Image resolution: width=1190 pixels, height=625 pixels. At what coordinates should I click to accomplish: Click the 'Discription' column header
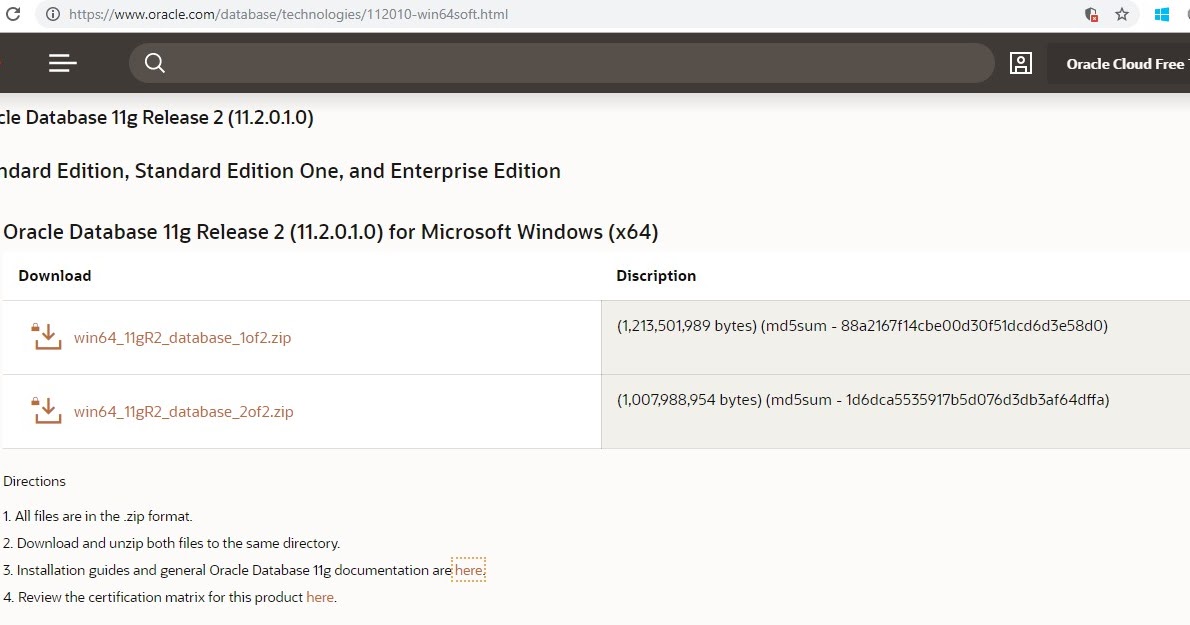pos(656,276)
